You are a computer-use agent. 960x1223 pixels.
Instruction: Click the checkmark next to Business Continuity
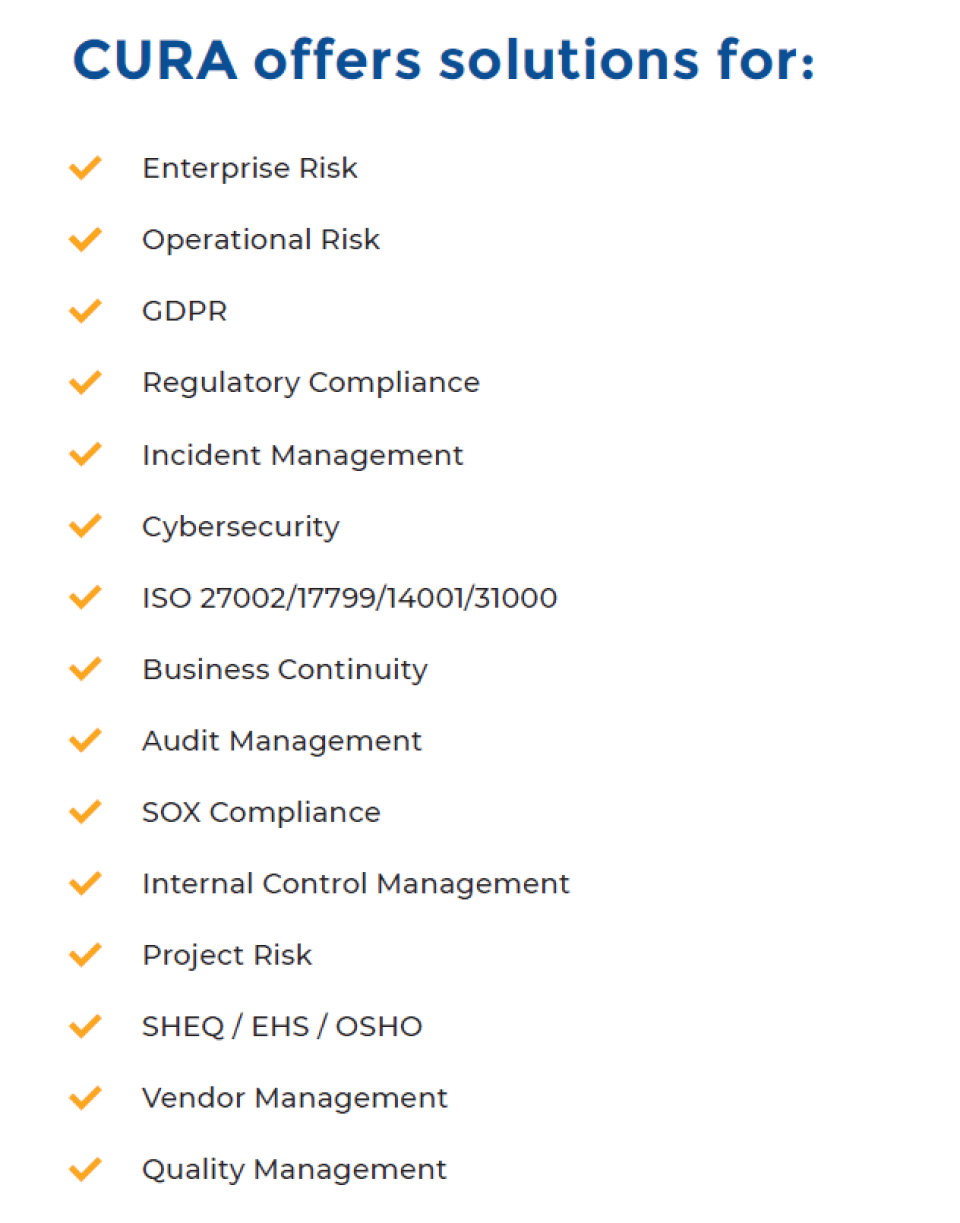(x=86, y=669)
